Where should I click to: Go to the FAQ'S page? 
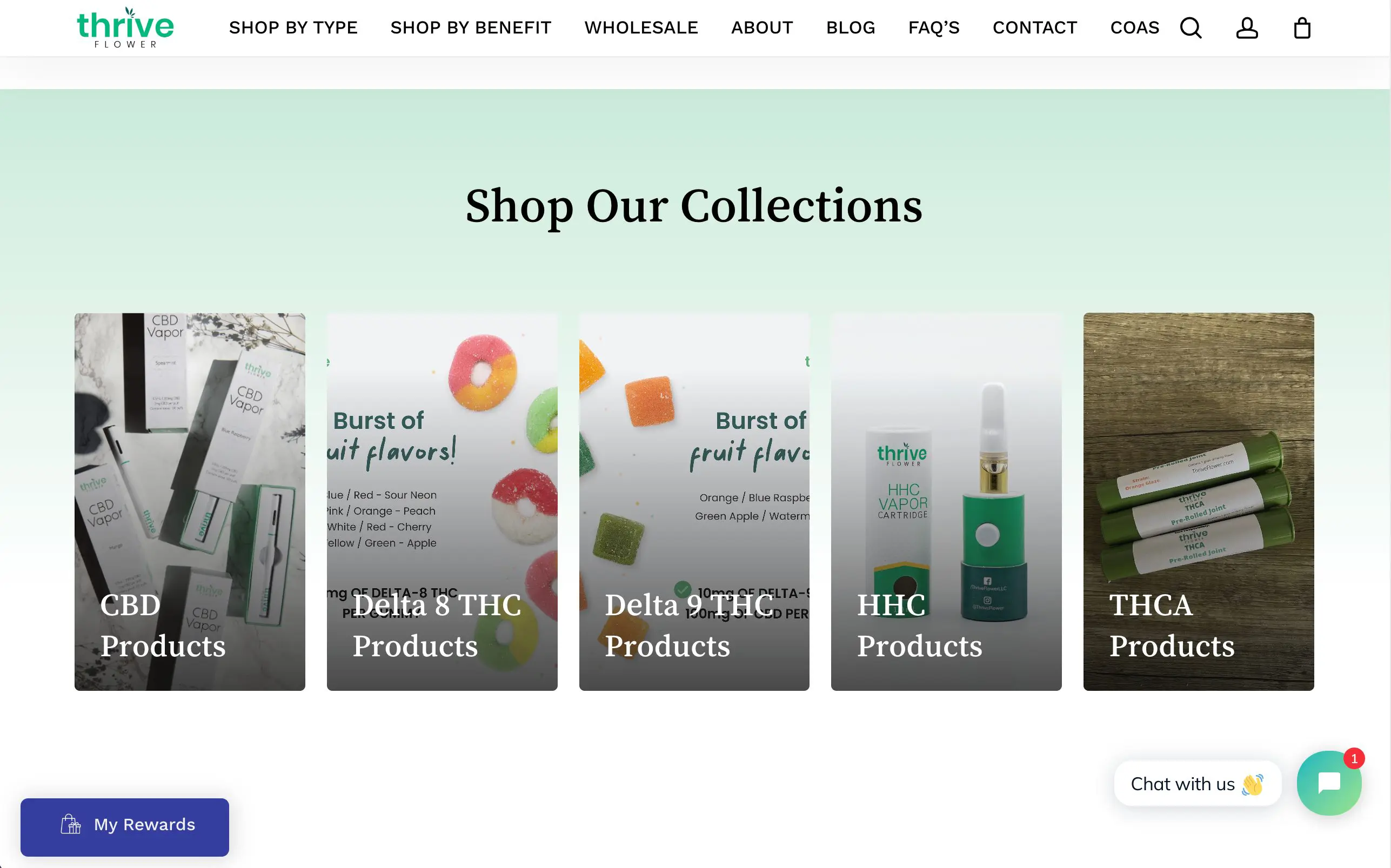point(933,28)
